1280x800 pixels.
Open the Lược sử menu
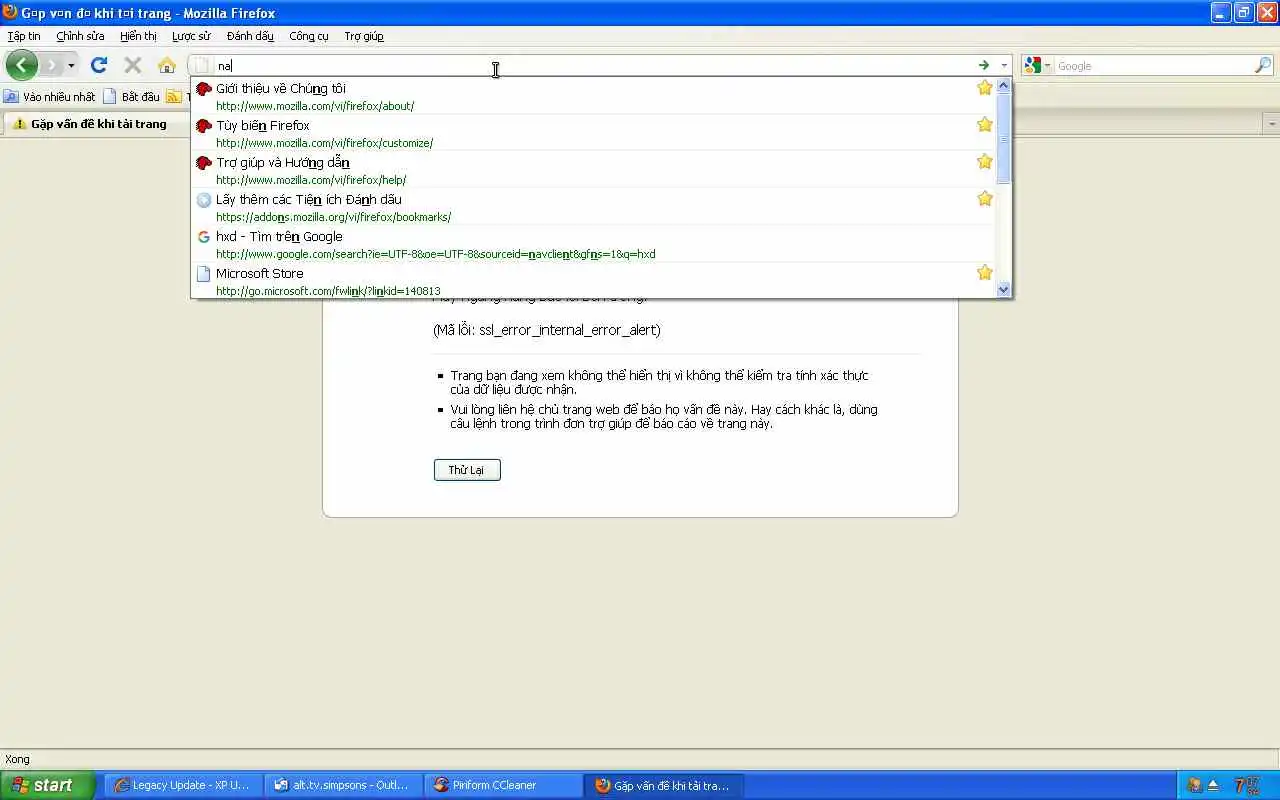tap(191, 36)
